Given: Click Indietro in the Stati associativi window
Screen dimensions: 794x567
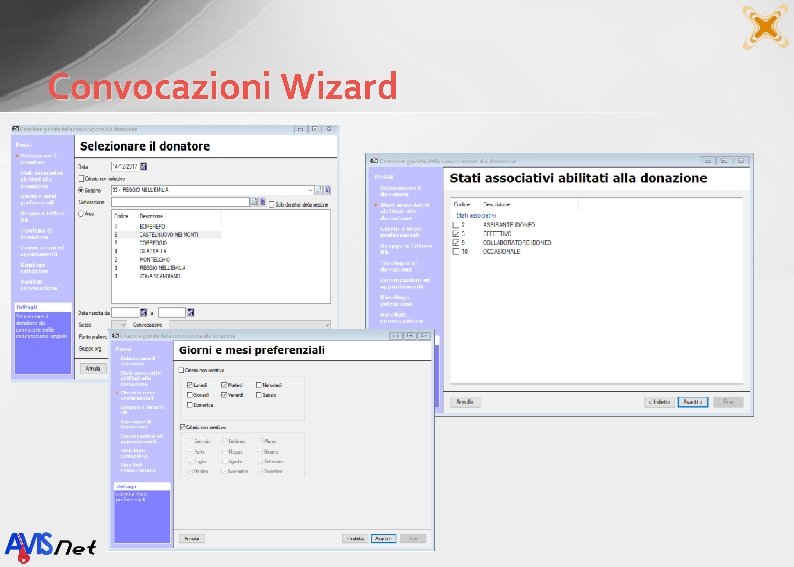Looking at the screenshot, I should (x=659, y=402).
